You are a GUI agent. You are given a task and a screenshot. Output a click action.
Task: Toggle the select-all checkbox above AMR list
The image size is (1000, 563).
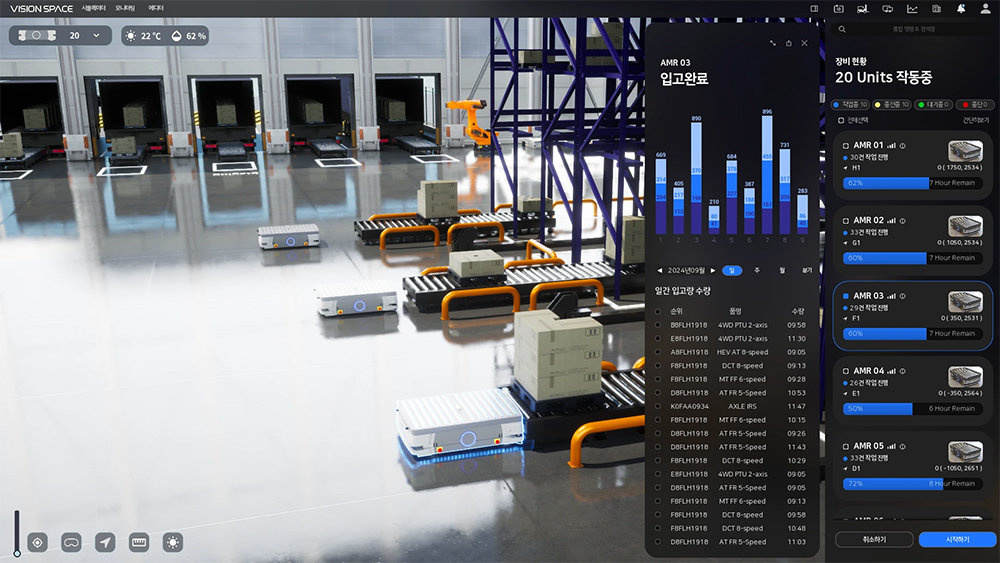pos(840,120)
